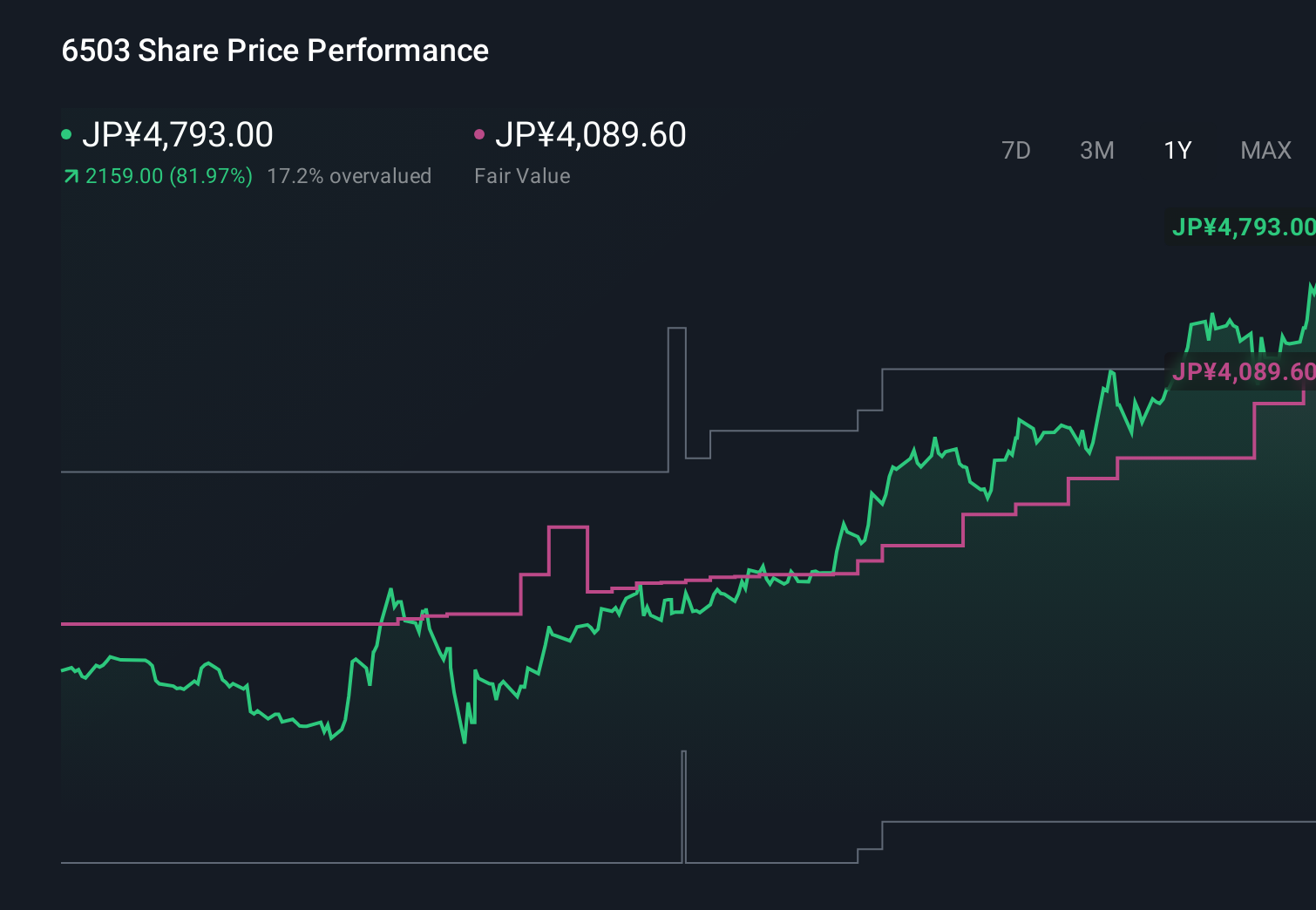Click the green share price legend dot
The image size is (1316, 910).
[x=68, y=133]
